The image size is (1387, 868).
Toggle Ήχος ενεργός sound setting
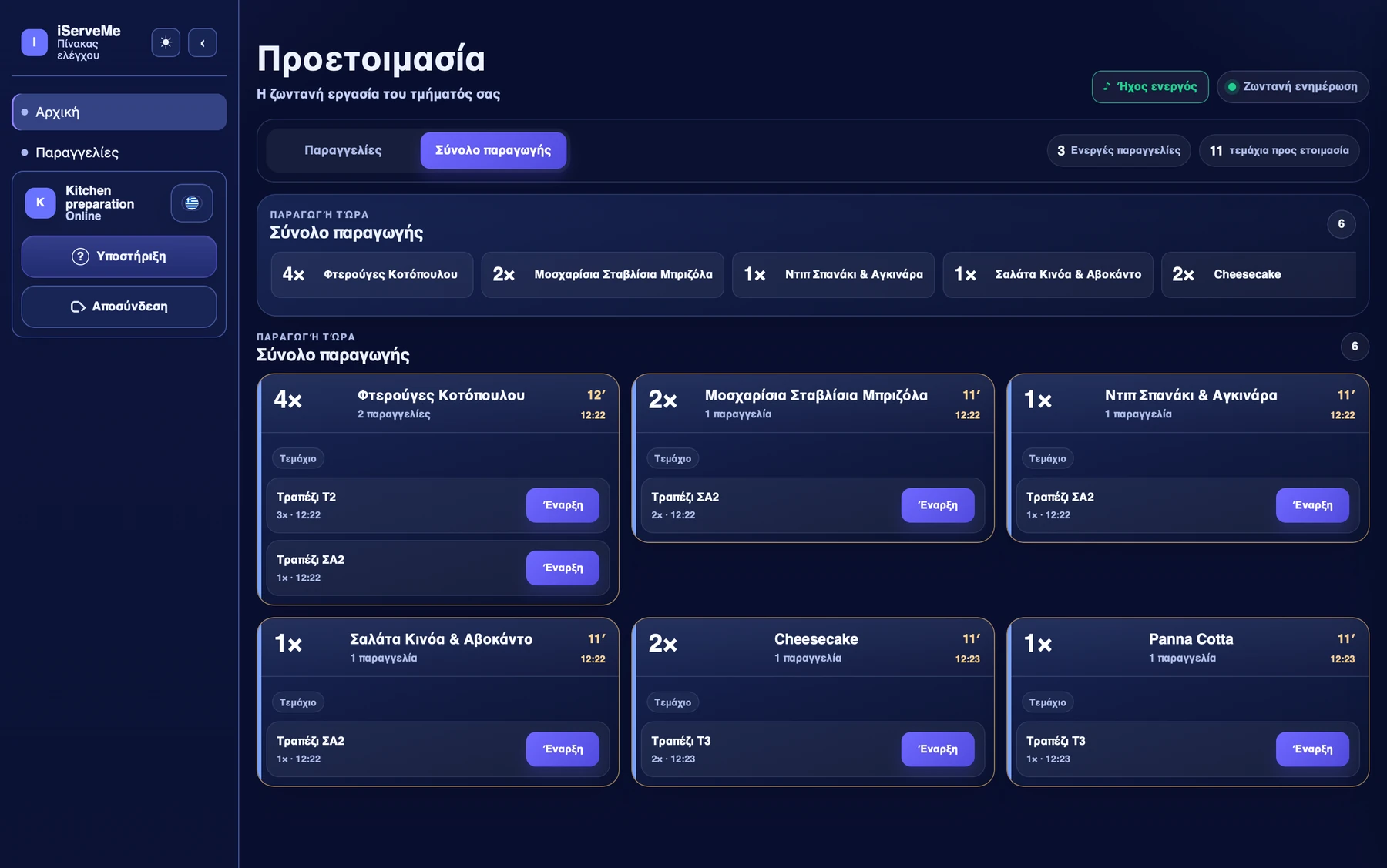click(x=1150, y=87)
